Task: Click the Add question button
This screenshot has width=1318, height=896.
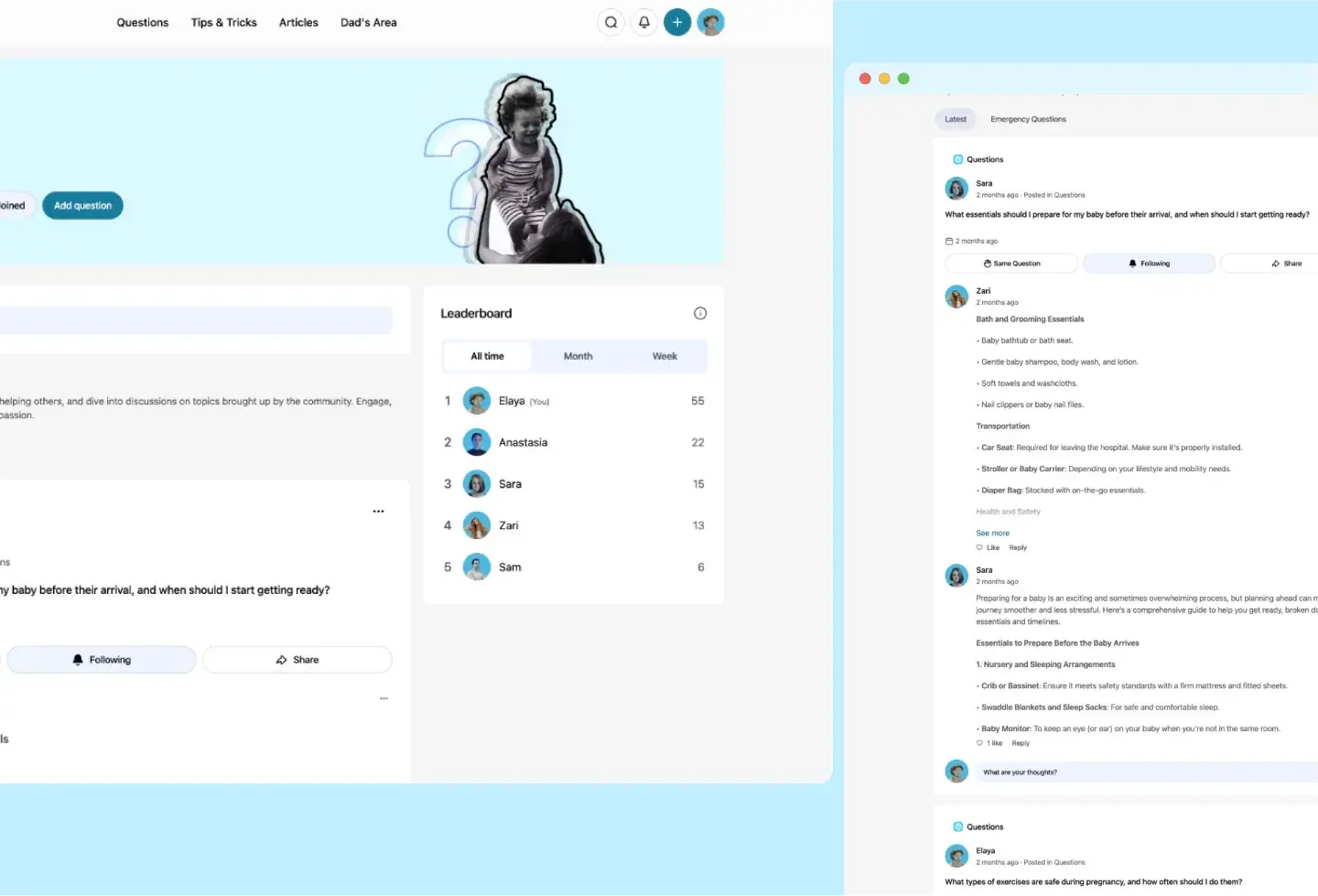Action: coord(82,205)
